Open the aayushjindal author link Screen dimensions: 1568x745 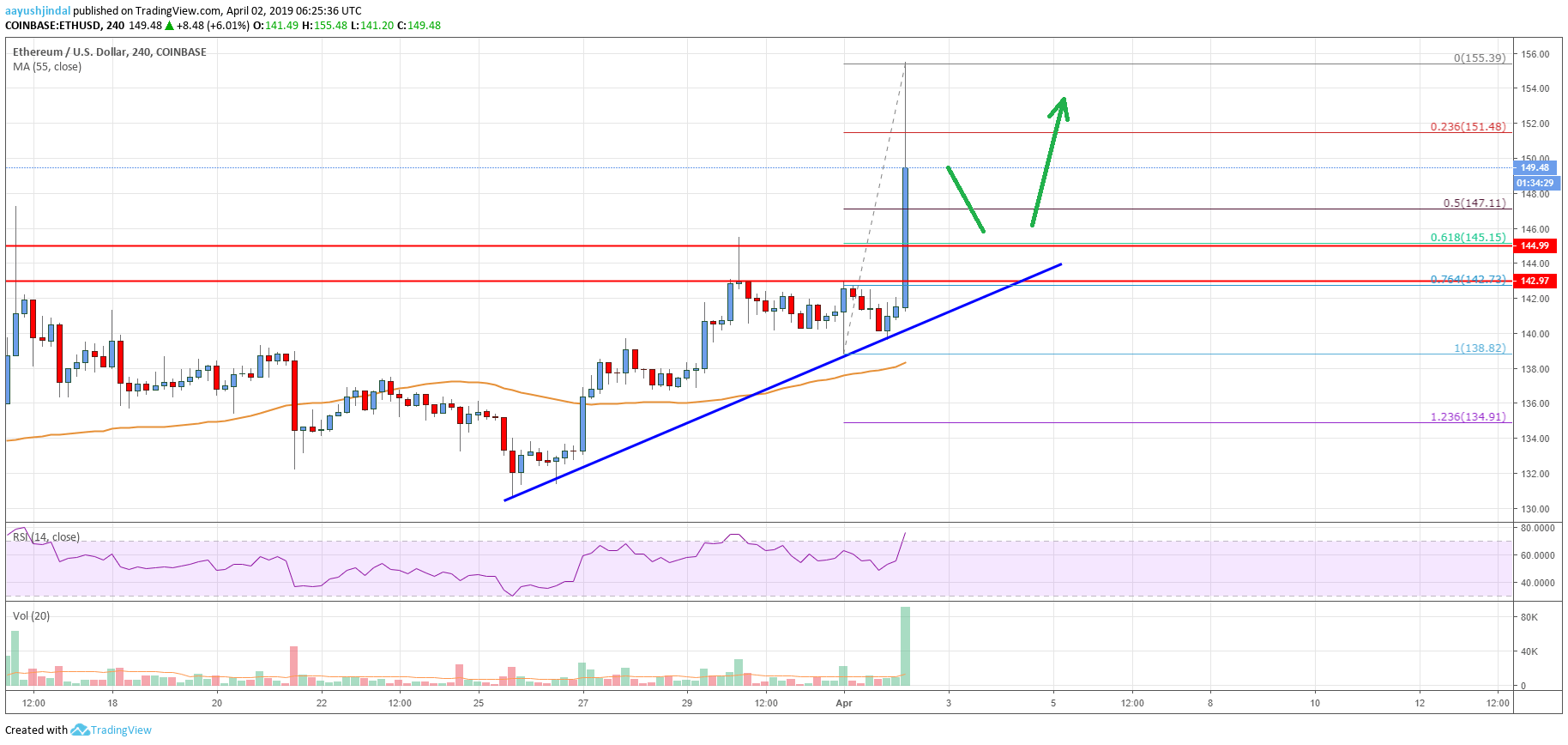point(38,11)
